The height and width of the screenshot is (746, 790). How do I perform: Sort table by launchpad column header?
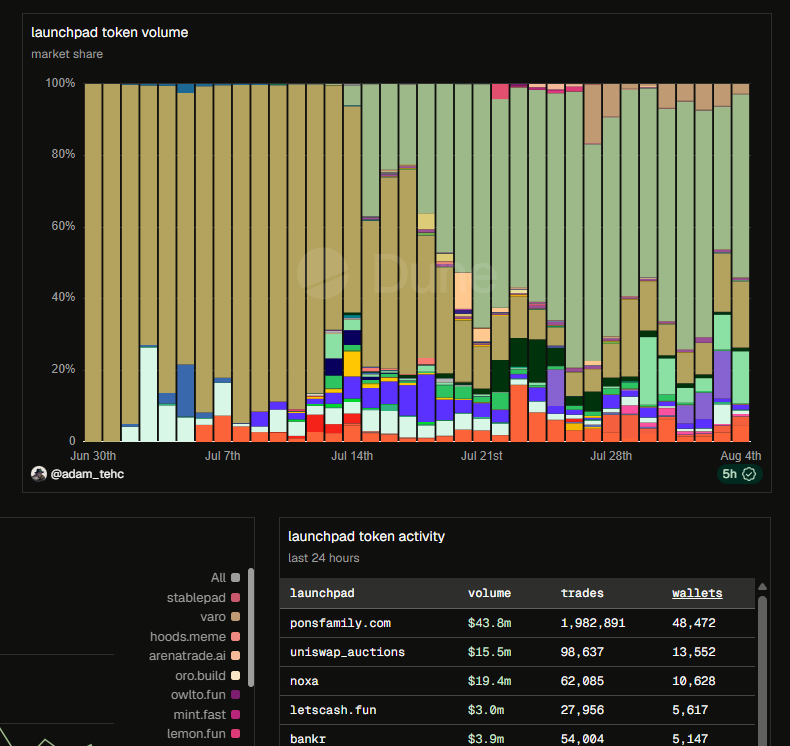(322, 593)
